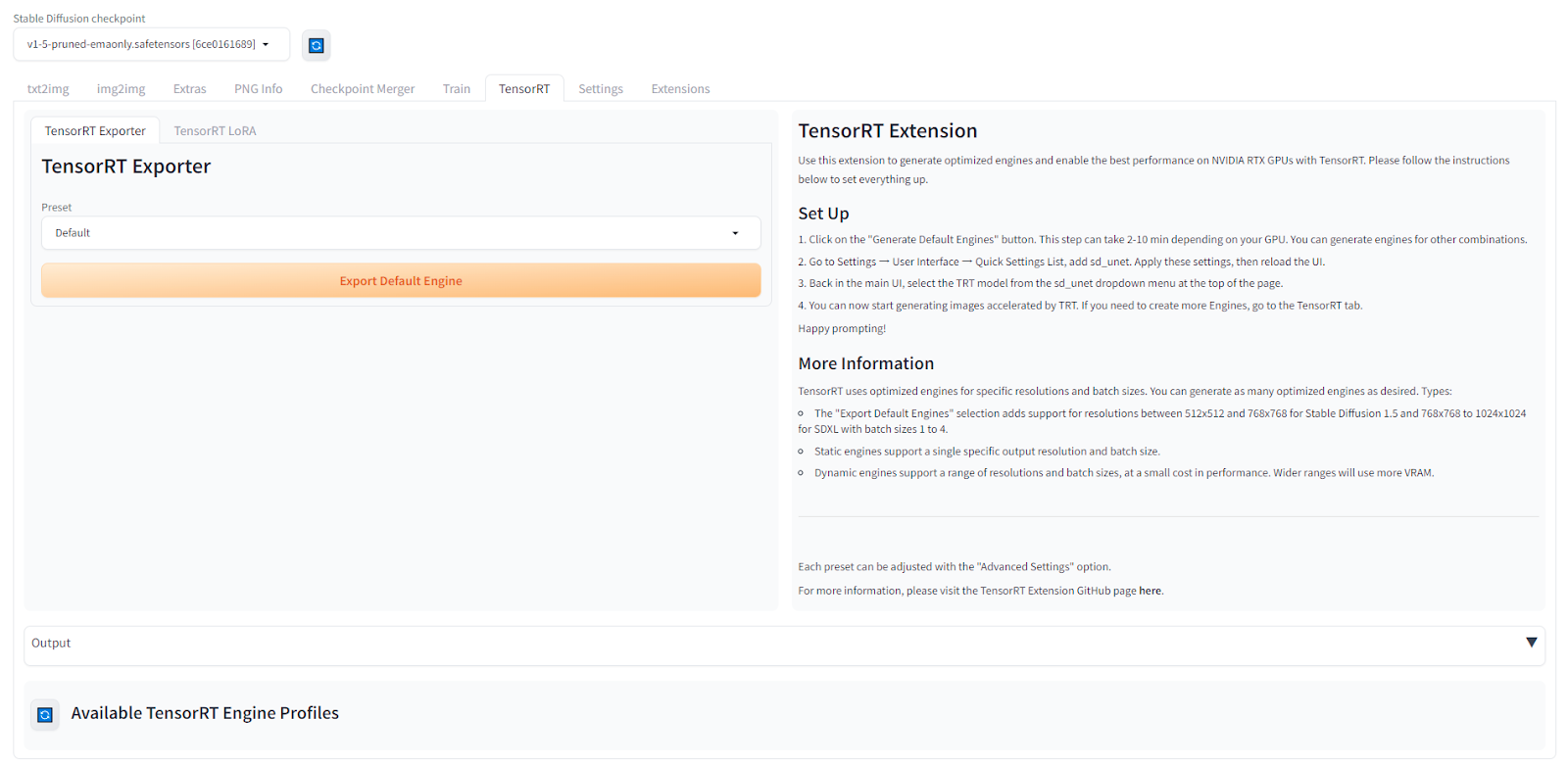Select the TensorRT tab
Viewport: 1568px width, 765px height.
[x=524, y=89]
